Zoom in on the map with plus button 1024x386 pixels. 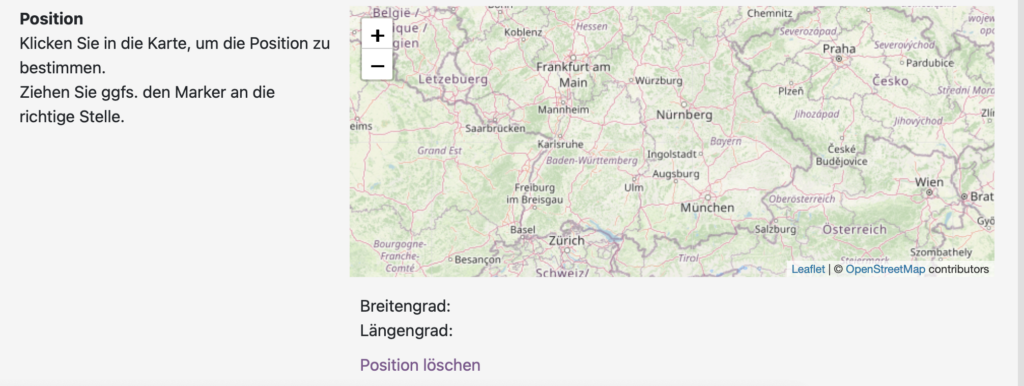(377, 33)
